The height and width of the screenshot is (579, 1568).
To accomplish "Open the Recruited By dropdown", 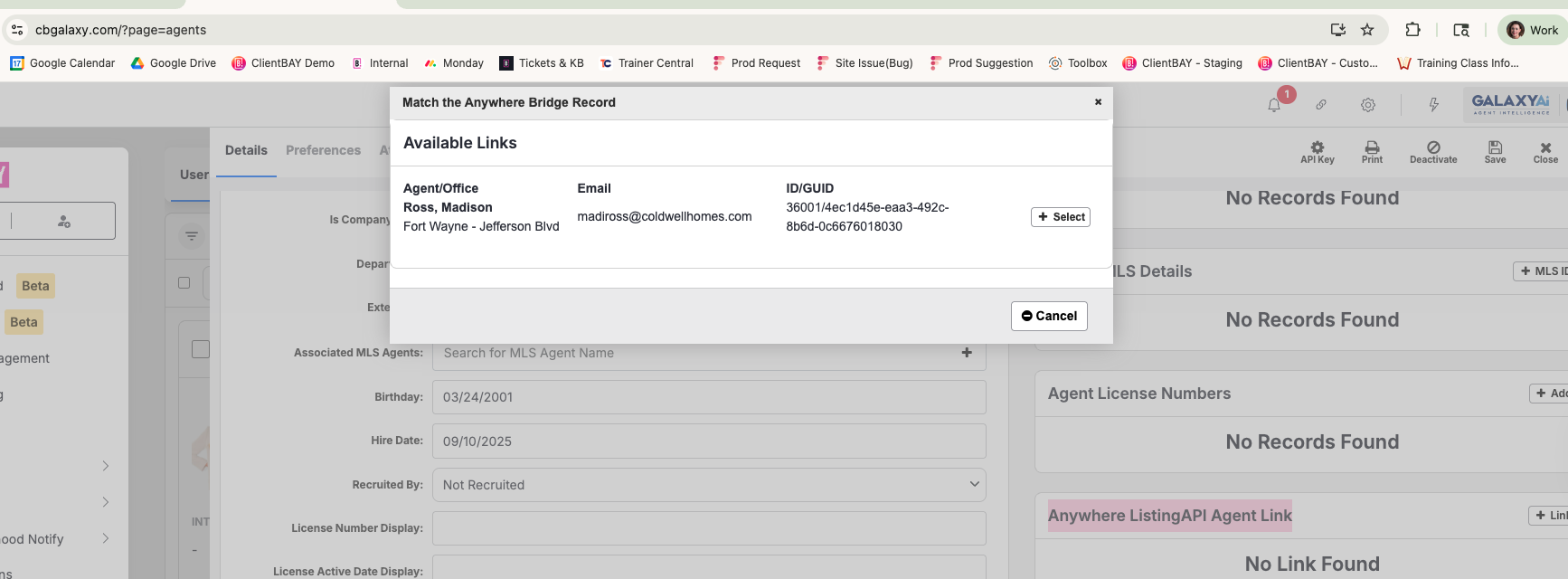I will [x=708, y=485].
